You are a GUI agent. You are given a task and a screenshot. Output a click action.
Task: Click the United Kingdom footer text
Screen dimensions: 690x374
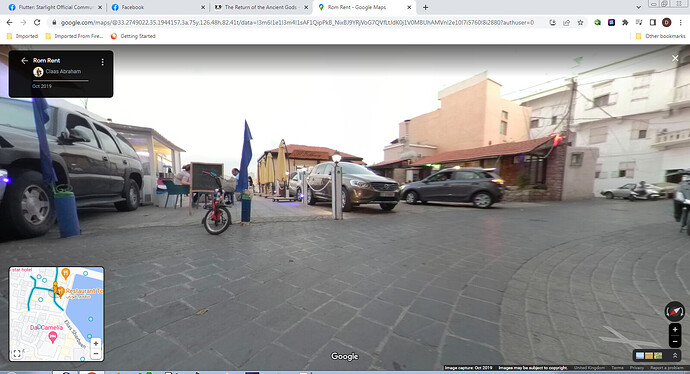click(589, 368)
